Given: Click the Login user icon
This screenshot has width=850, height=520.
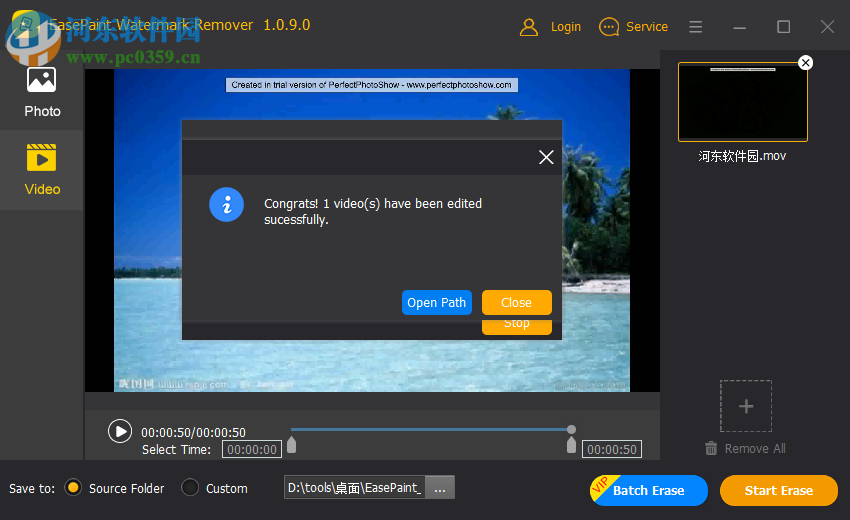Looking at the screenshot, I should (x=529, y=27).
